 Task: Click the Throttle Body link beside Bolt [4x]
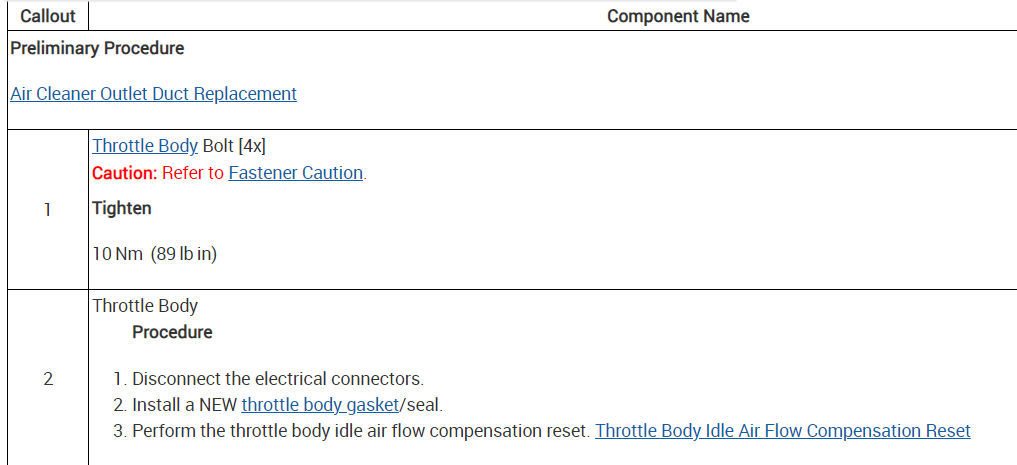point(145,146)
